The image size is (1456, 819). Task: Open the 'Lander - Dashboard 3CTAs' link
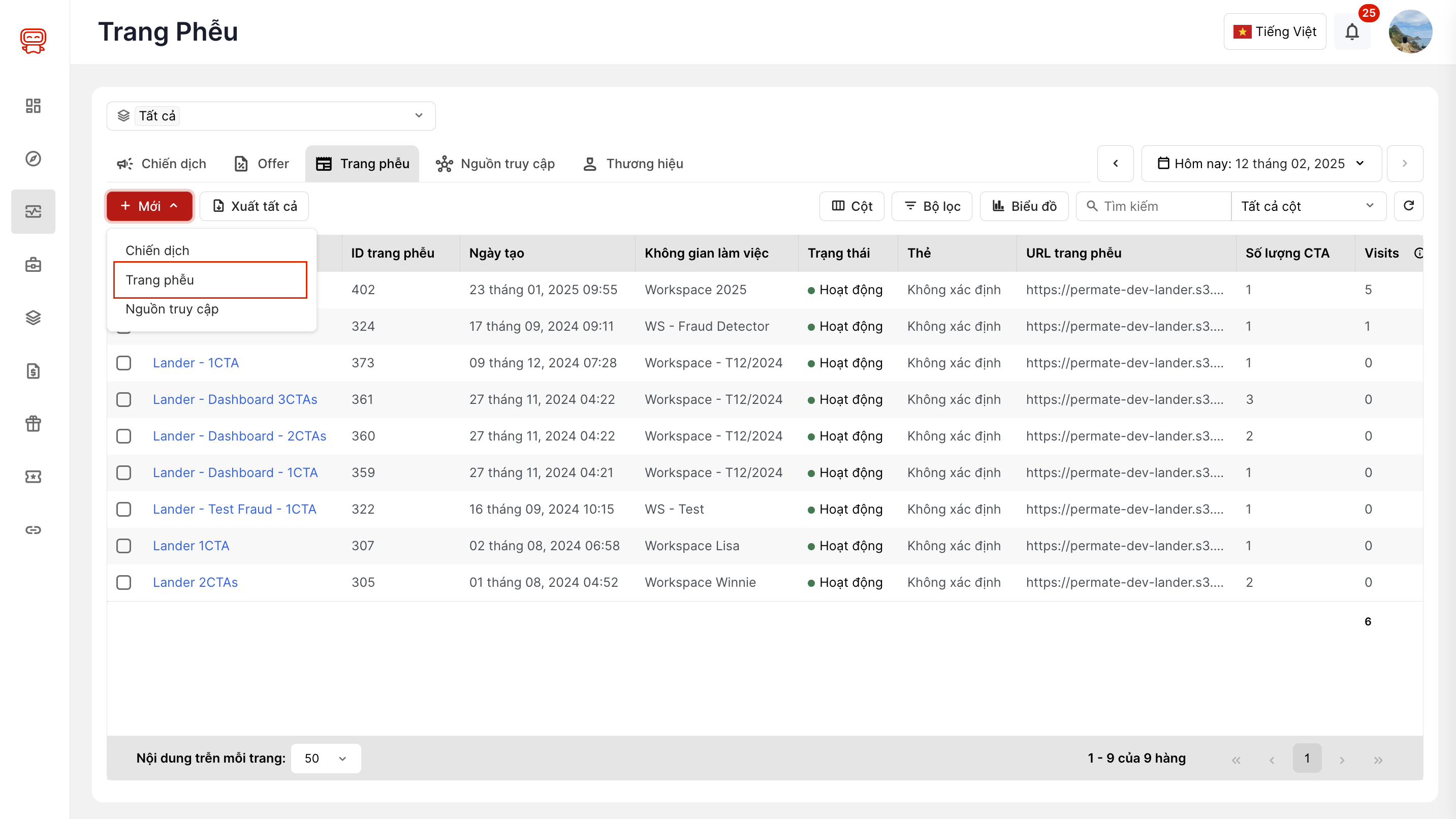235,400
